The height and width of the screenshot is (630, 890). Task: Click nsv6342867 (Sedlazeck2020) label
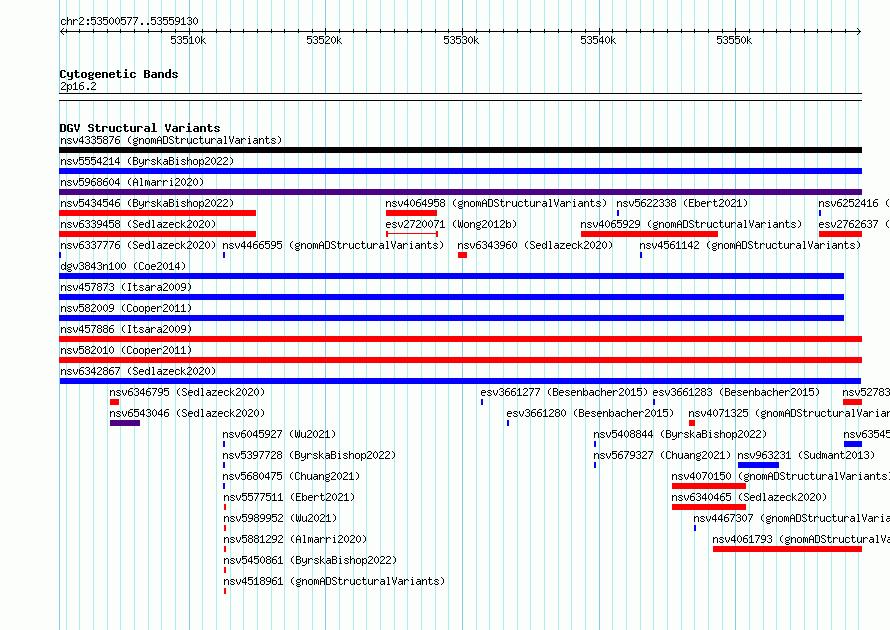pyautogui.click(x=138, y=371)
